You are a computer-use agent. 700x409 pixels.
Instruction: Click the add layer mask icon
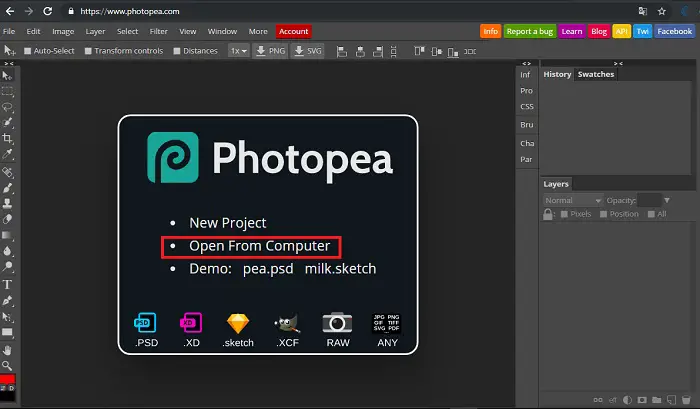coord(642,400)
